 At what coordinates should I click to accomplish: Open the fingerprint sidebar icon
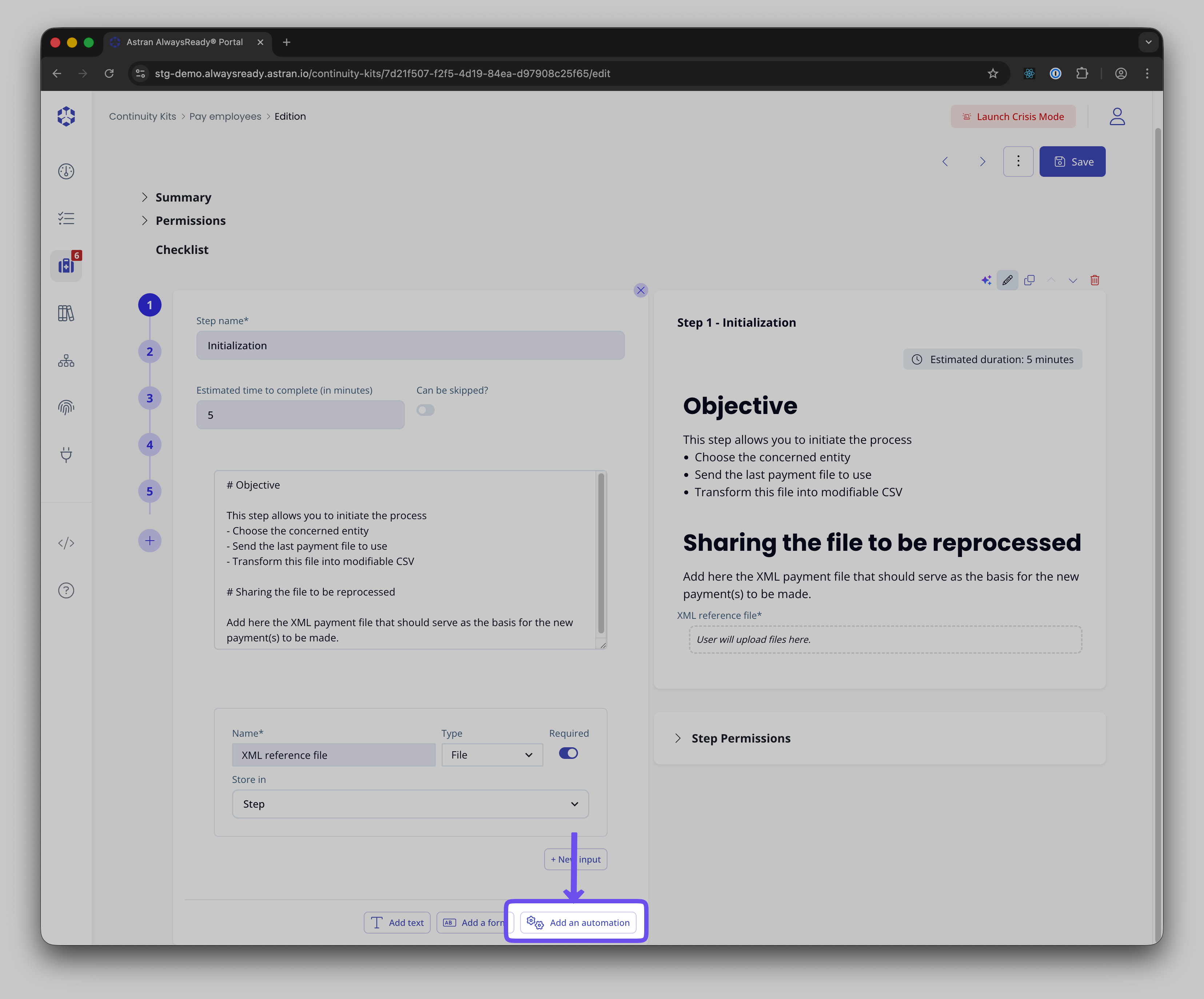[x=66, y=408]
